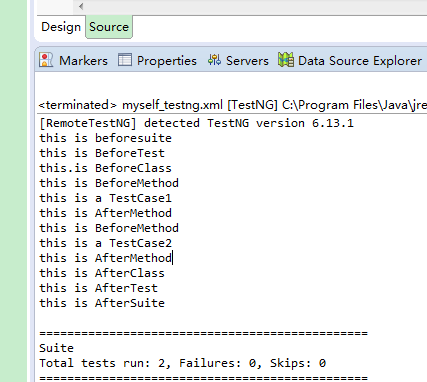The image size is (427, 382).
Task: Switch to the Source tab
Action: click(109, 27)
